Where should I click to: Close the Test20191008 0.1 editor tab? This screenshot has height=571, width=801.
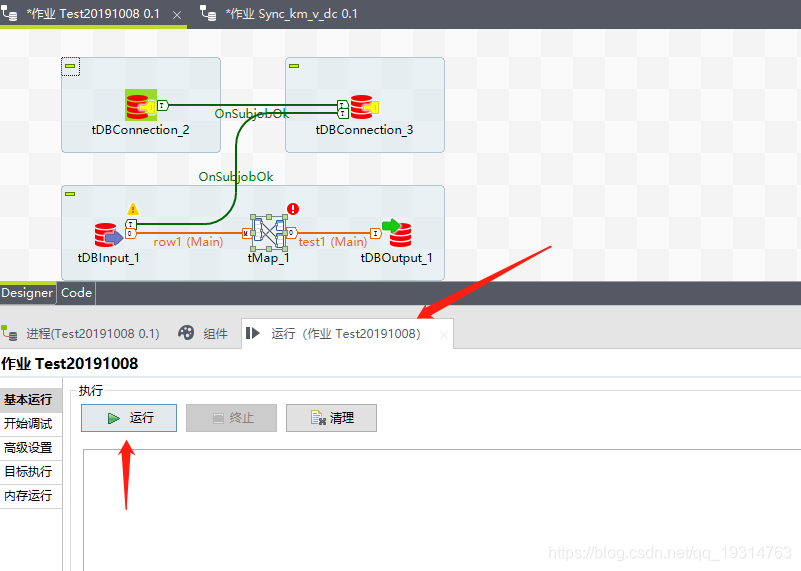(x=177, y=15)
